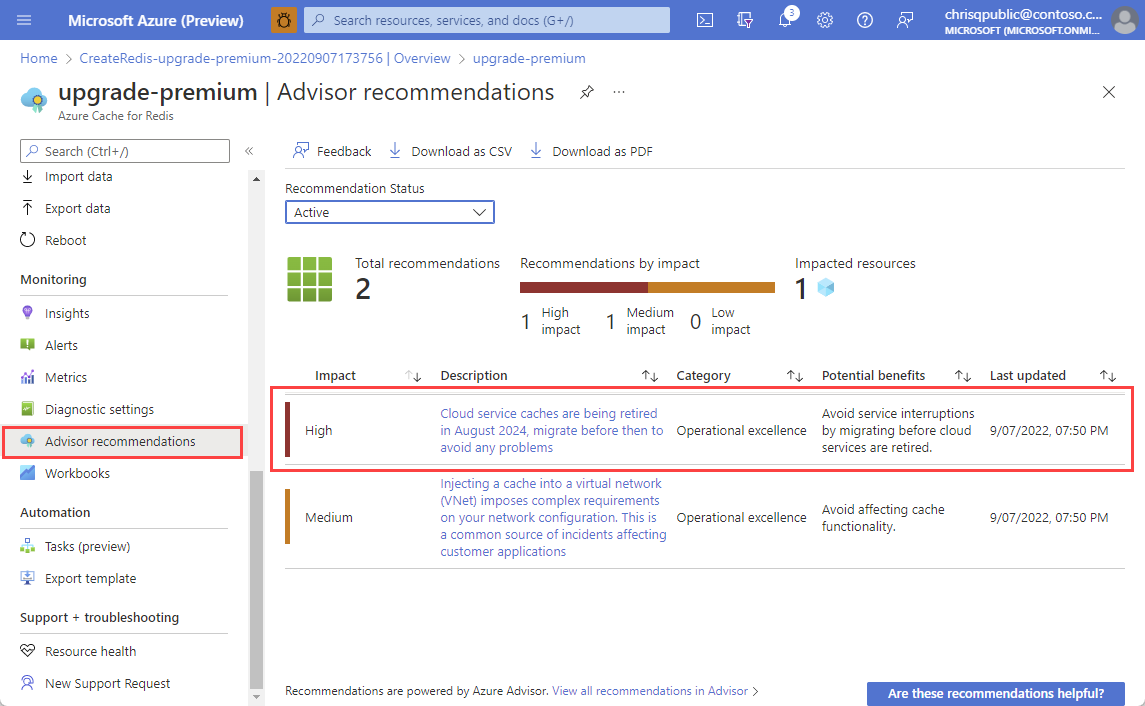Click Are these recommendations helpful button
The width and height of the screenshot is (1145, 706).
coord(995,694)
